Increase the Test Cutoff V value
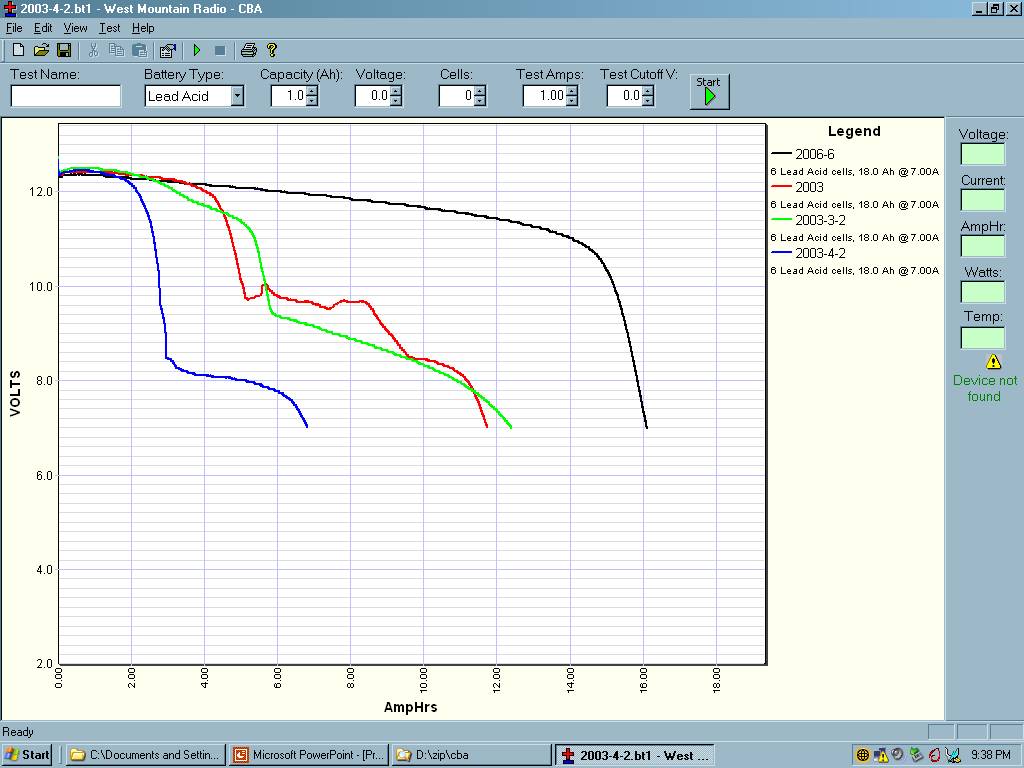 click(648, 91)
